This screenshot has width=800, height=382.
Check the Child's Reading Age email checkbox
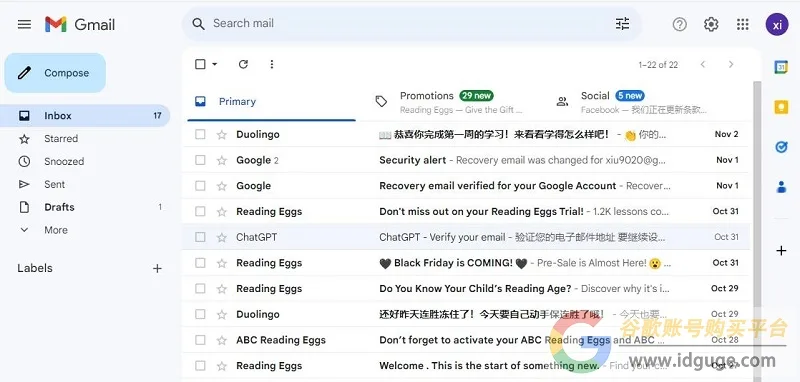(200, 288)
